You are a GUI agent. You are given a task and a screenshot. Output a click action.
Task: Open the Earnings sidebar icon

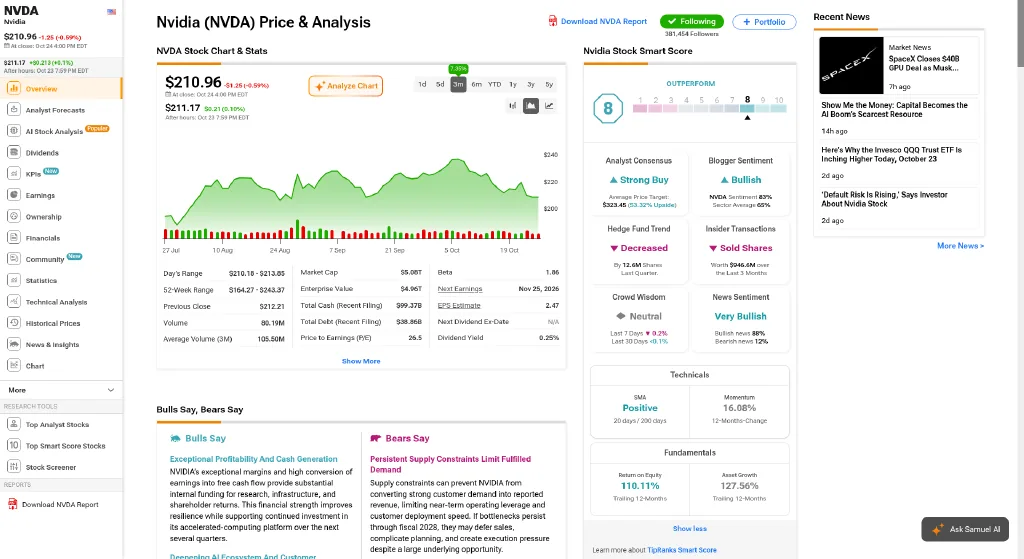[14, 195]
